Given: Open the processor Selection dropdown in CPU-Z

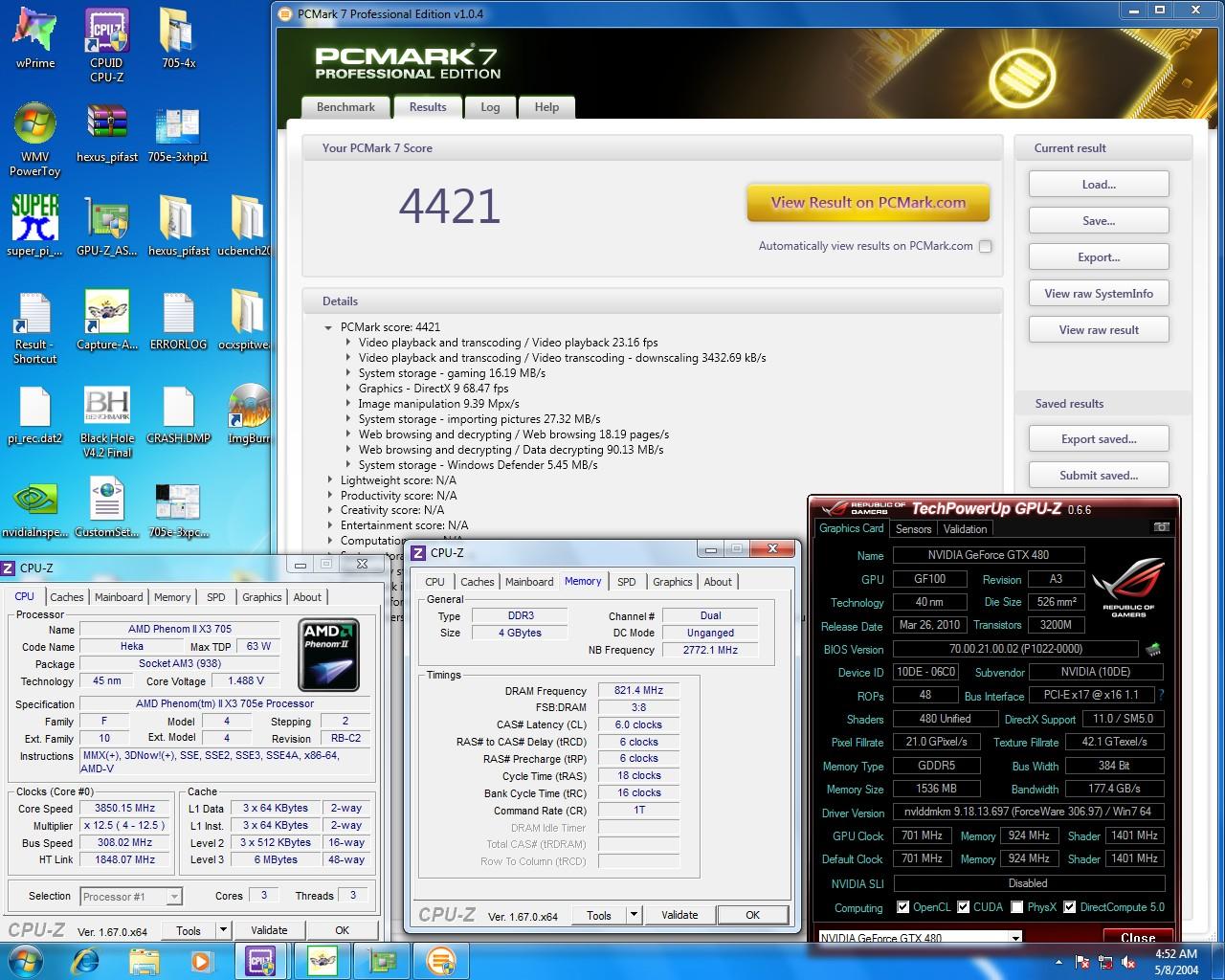Looking at the screenshot, I should click(174, 897).
